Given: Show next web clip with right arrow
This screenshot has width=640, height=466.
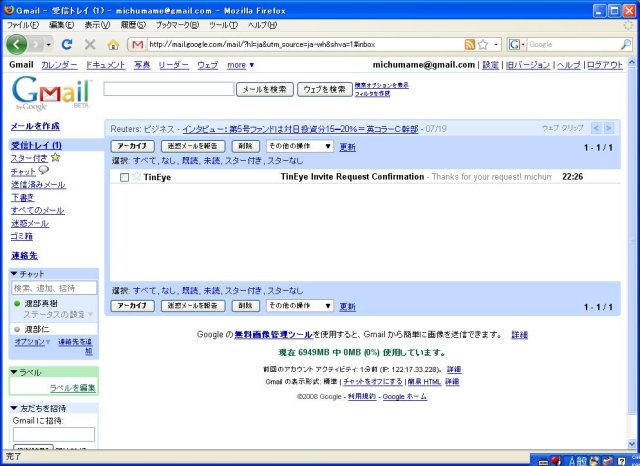Looking at the screenshot, I should [x=609, y=128].
